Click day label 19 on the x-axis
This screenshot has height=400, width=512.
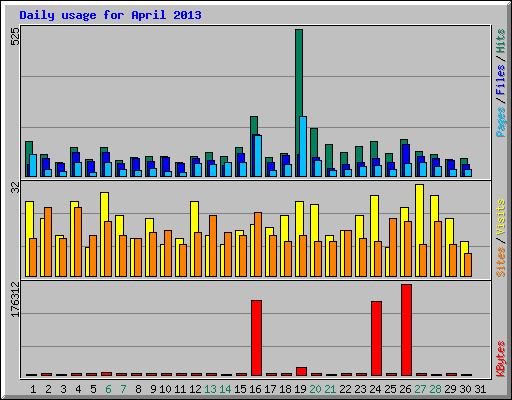click(x=300, y=389)
